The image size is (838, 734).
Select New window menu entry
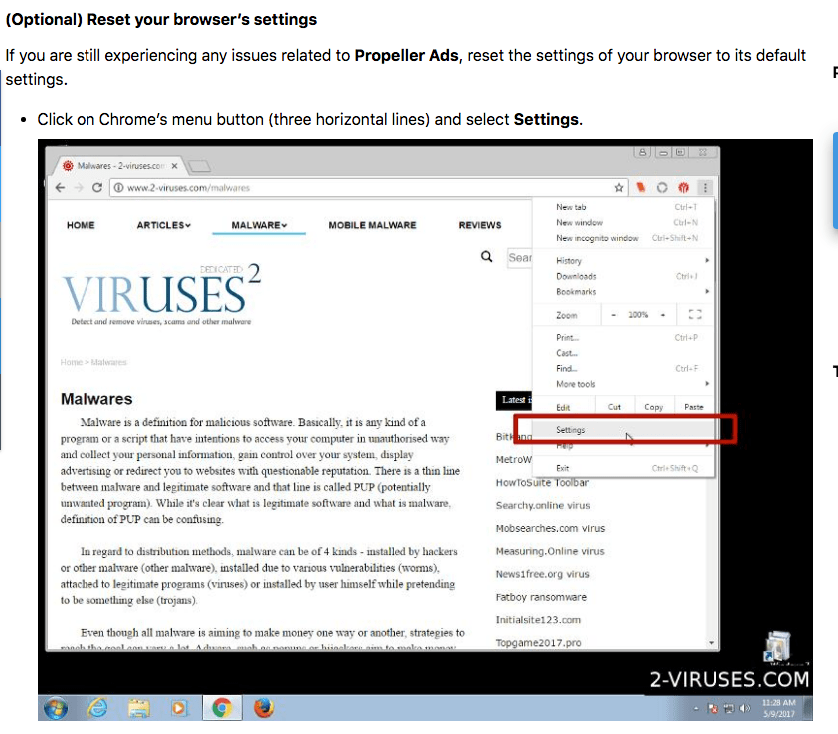[623, 222]
